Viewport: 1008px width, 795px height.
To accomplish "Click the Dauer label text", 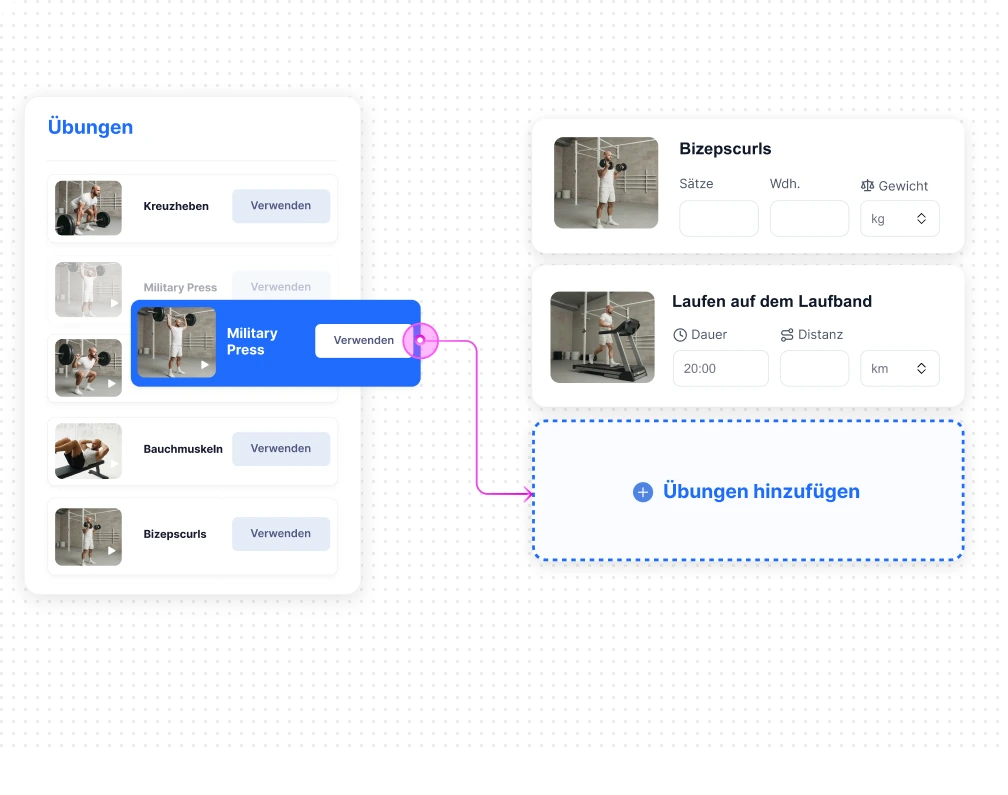I will coord(709,335).
